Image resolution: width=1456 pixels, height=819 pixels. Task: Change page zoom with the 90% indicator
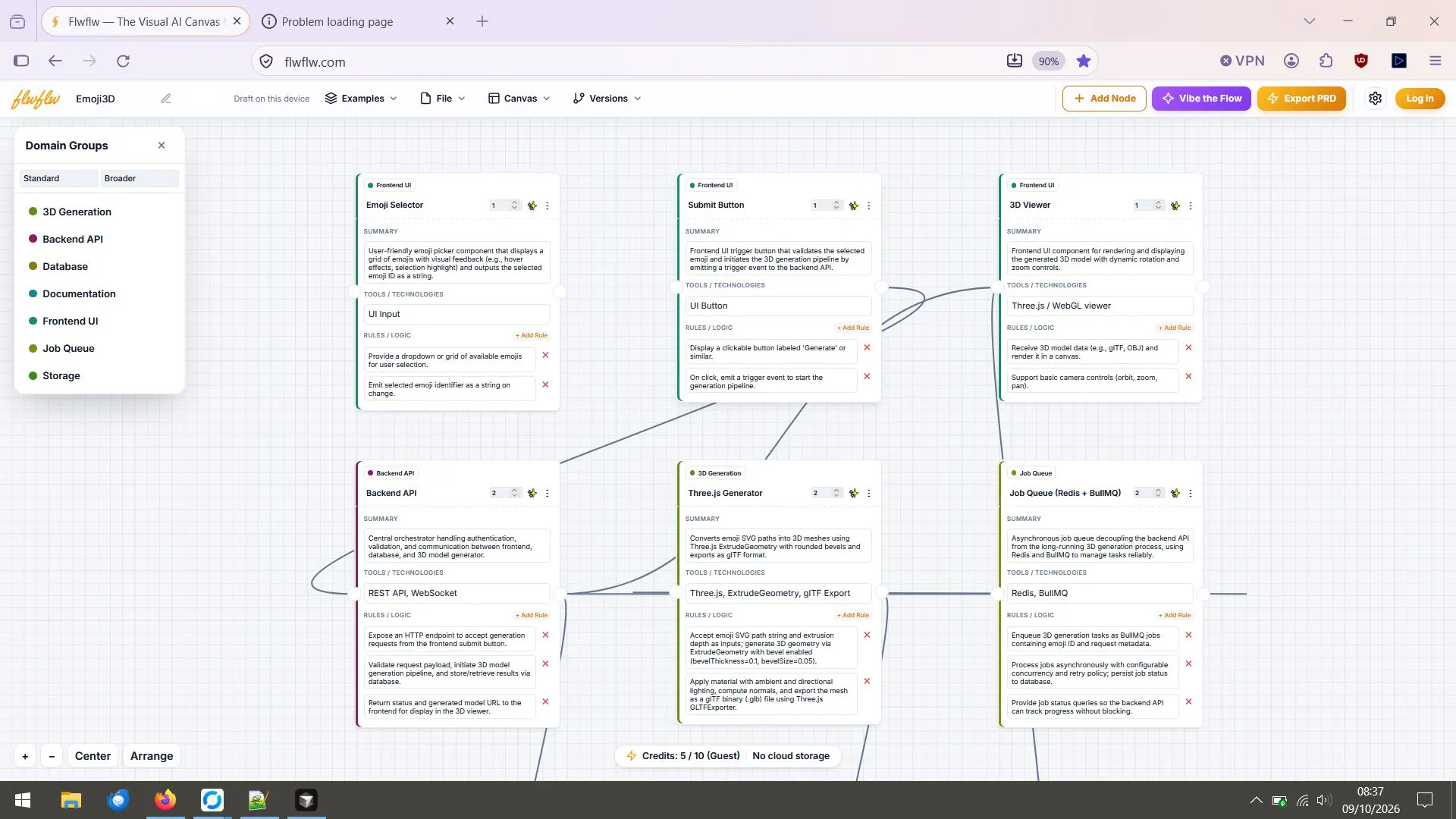click(x=1048, y=61)
